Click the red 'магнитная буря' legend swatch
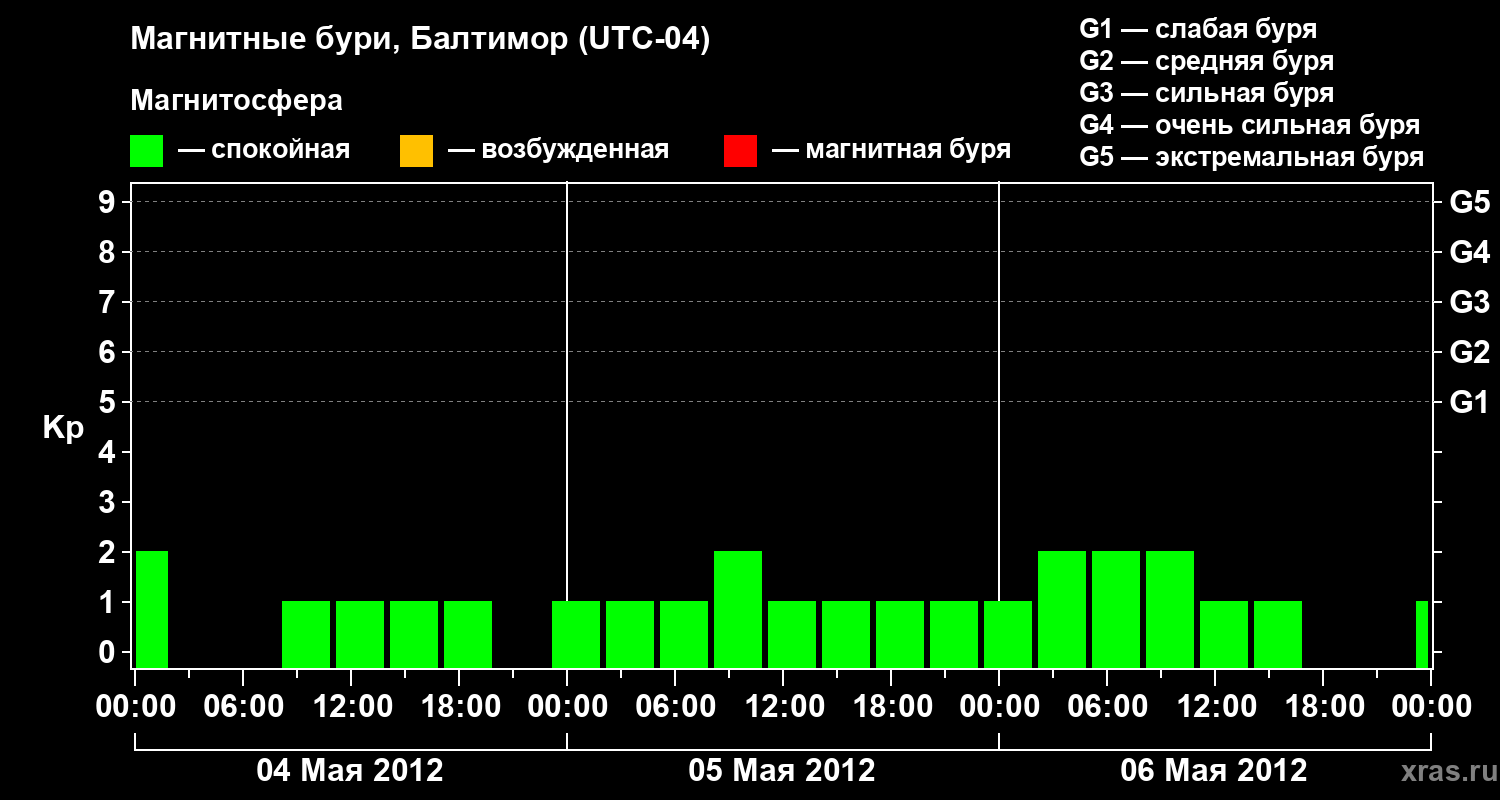 (x=740, y=151)
